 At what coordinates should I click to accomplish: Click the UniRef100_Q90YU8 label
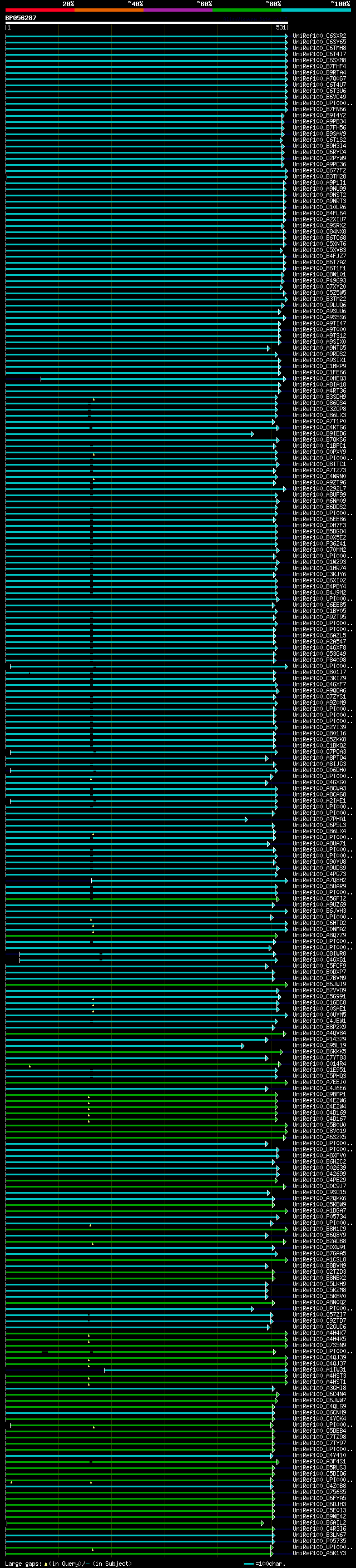pyautogui.click(x=319, y=862)
